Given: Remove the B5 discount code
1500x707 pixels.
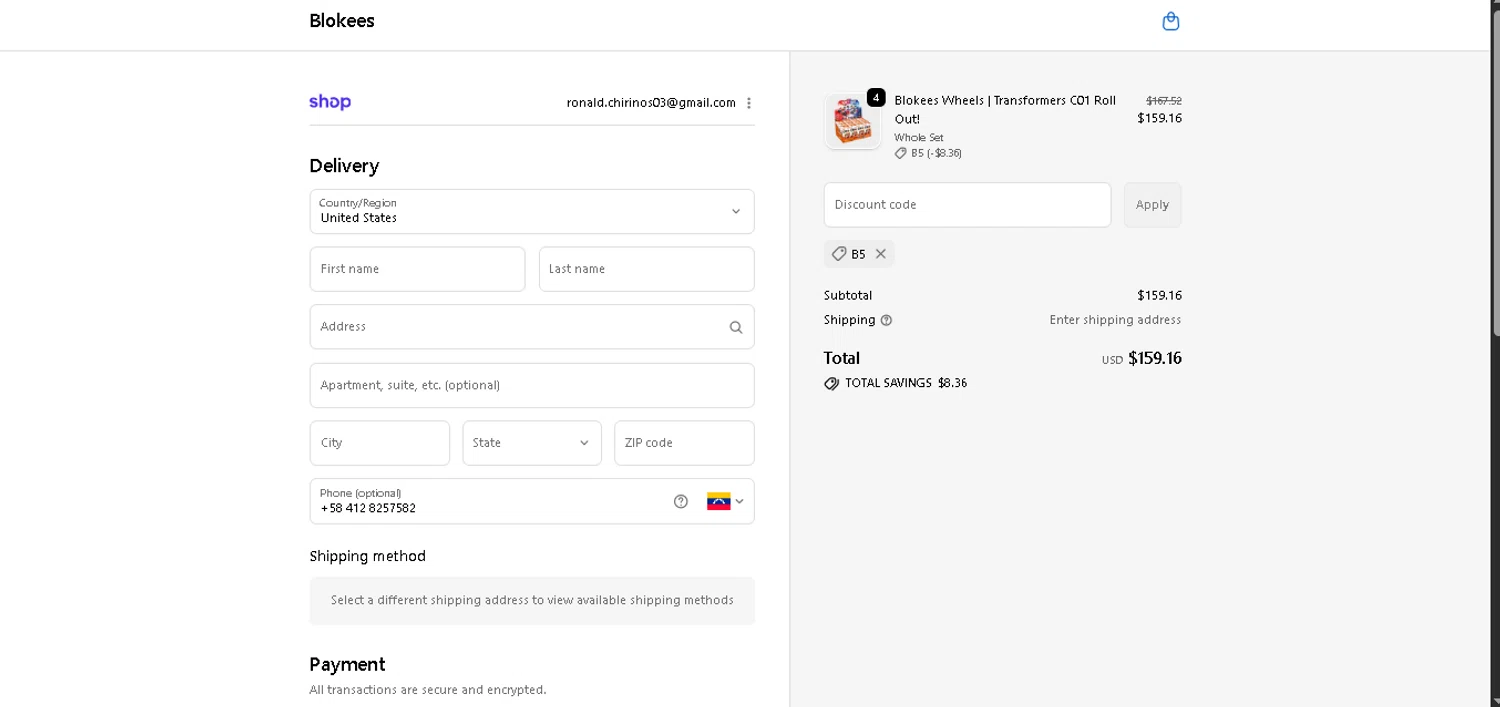Looking at the screenshot, I should (881, 254).
